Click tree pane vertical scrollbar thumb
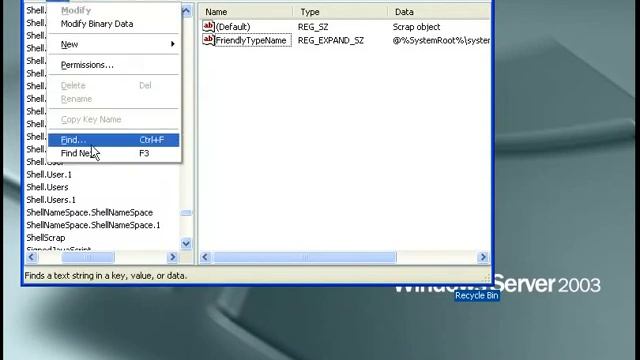This screenshot has width=640, height=360. [x=186, y=213]
